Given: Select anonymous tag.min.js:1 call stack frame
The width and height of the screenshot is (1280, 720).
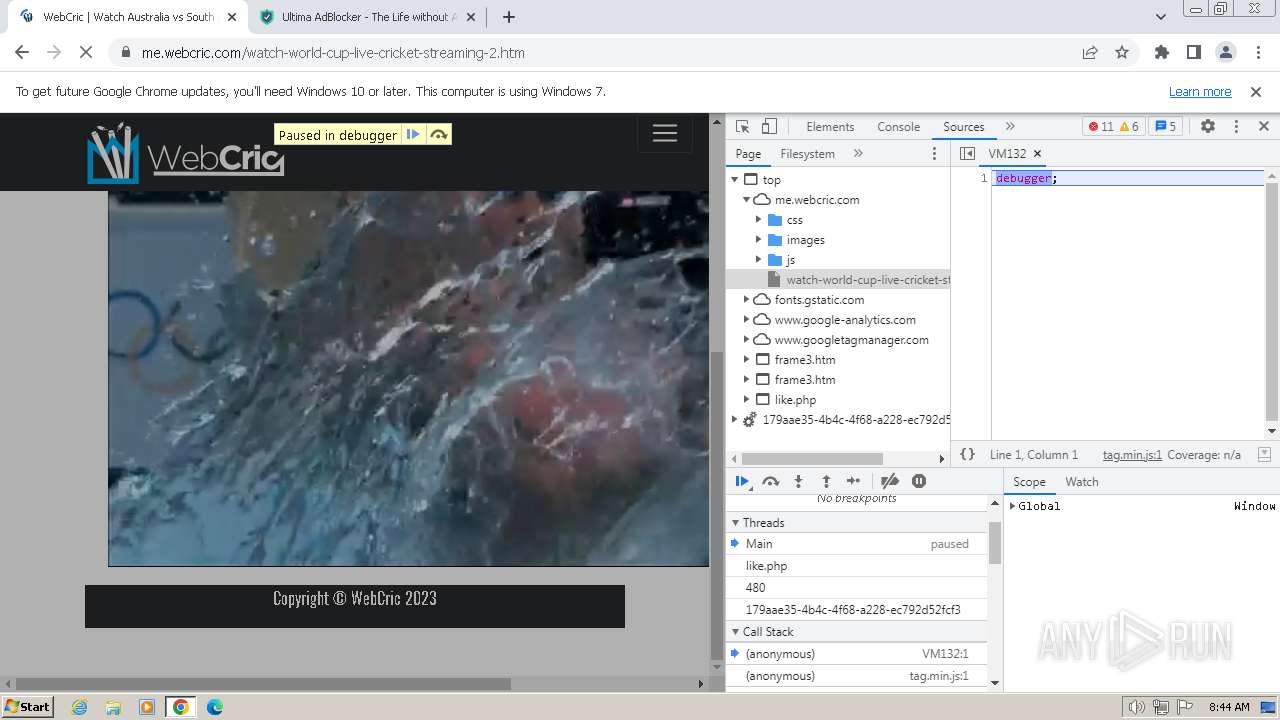Looking at the screenshot, I should [x=857, y=676].
